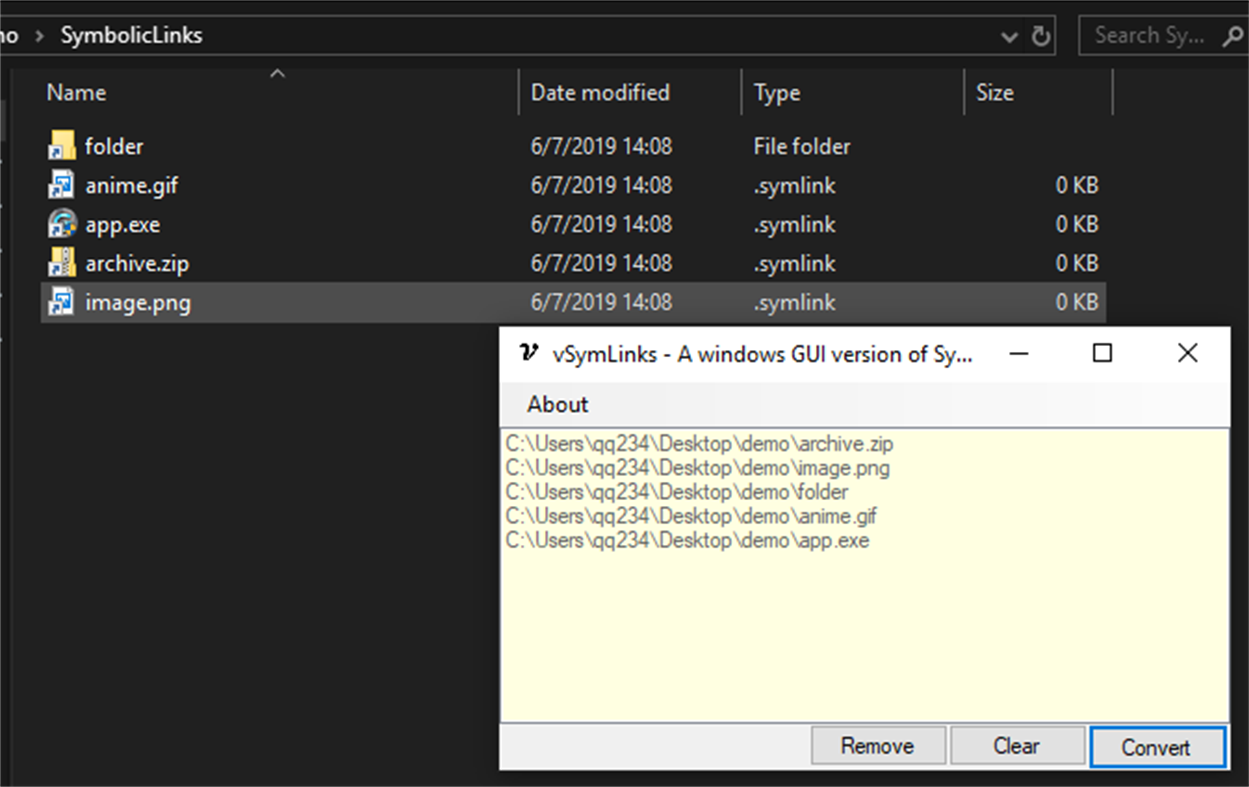Click the archive.zip symlink icon

60,263
